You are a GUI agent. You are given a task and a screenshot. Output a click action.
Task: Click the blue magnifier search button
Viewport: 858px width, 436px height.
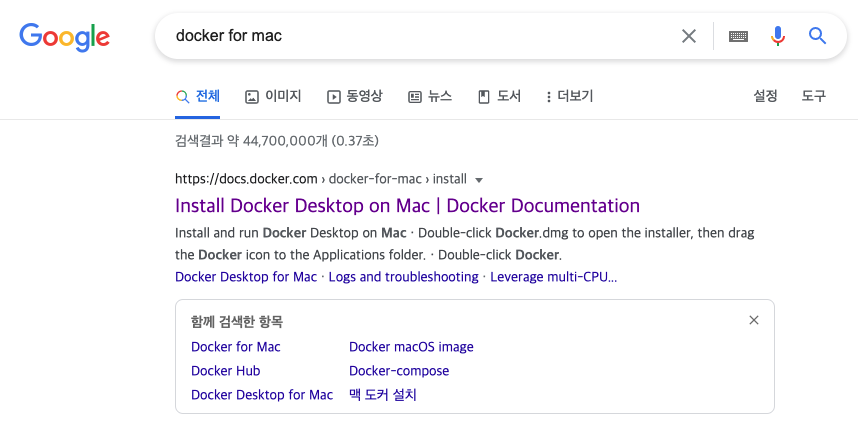click(x=818, y=36)
